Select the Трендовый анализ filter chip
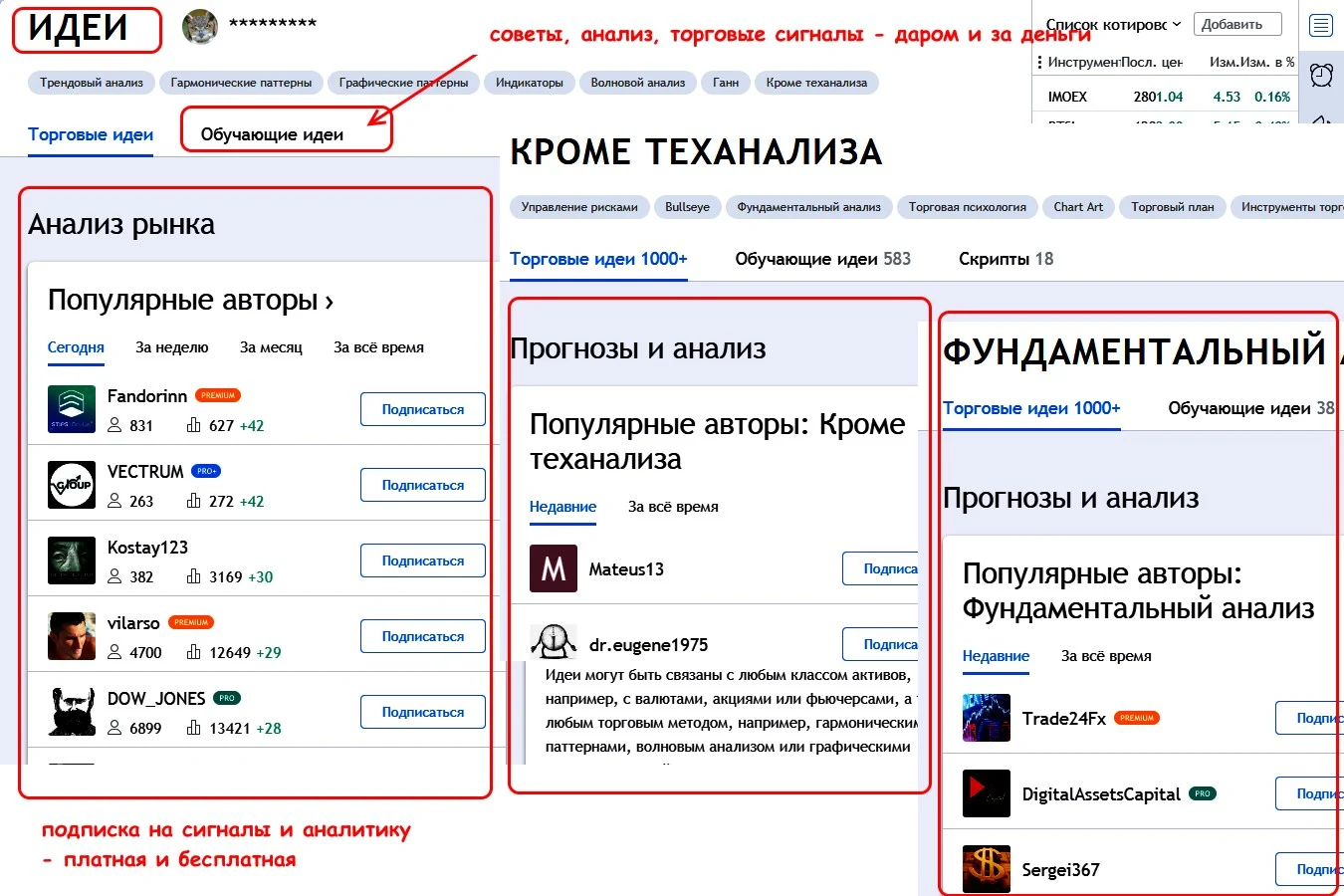1344x896 pixels. pyautogui.click(x=92, y=83)
